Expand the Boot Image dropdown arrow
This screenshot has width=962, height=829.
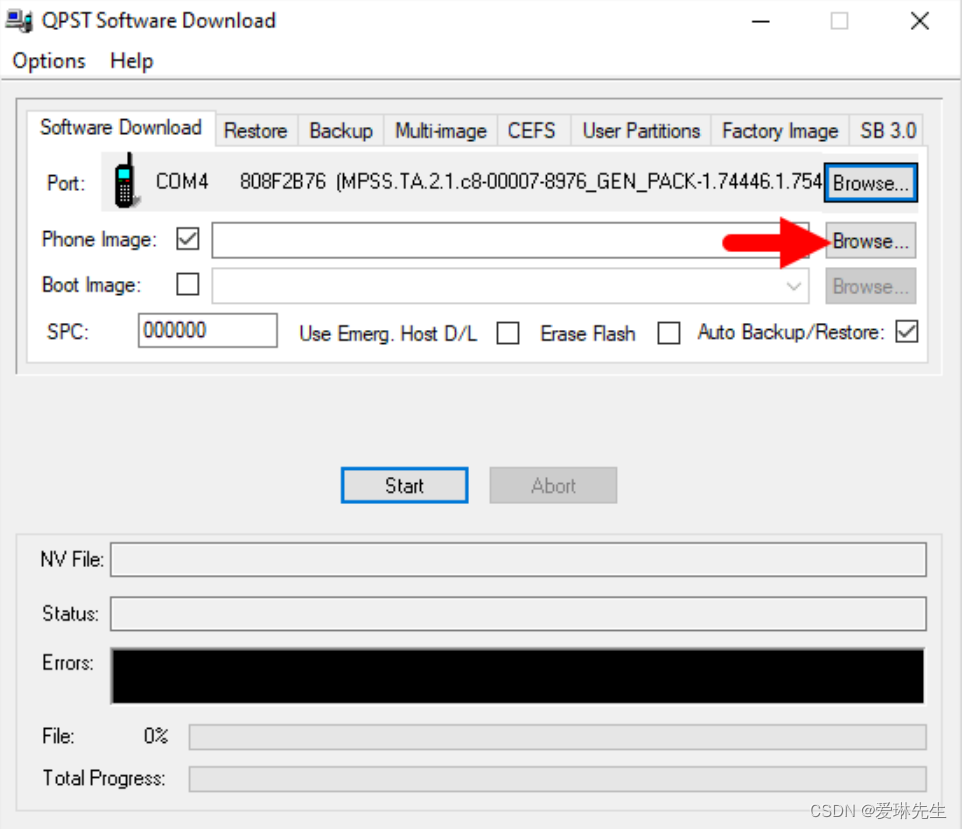[x=794, y=287]
